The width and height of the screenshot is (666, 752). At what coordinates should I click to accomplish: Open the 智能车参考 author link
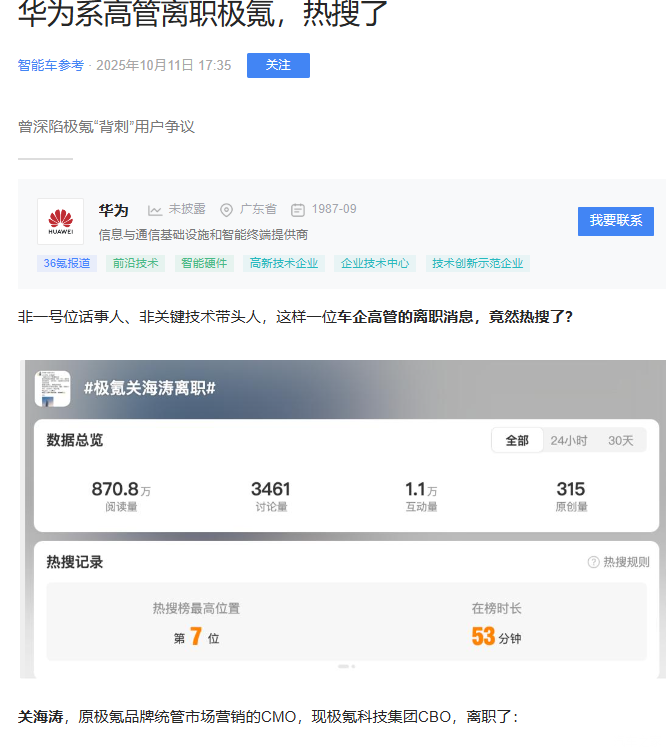(51, 65)
